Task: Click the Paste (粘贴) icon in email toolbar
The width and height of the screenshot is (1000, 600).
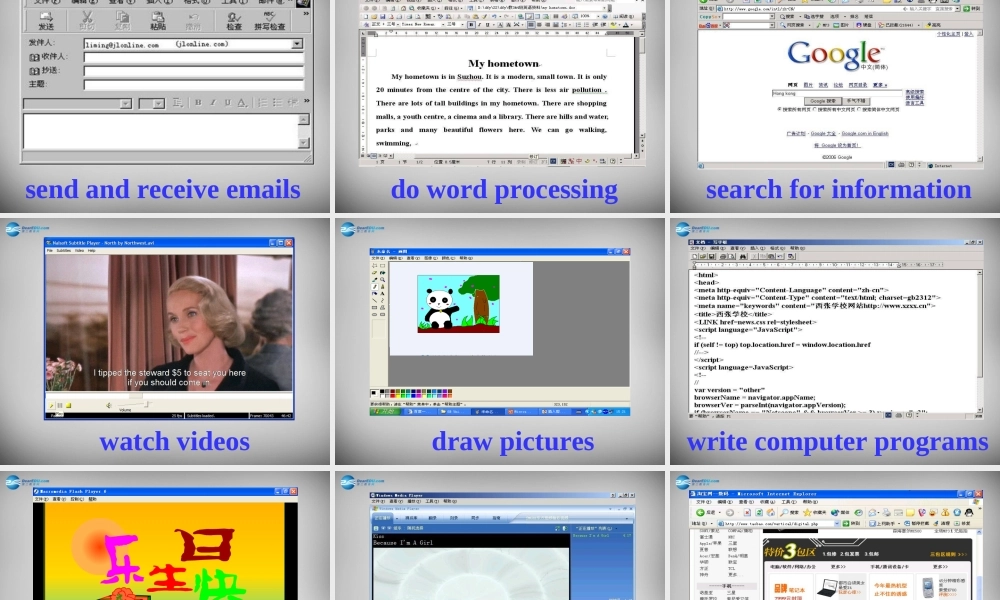Action: pyautogui.click(x=157, y=20)
